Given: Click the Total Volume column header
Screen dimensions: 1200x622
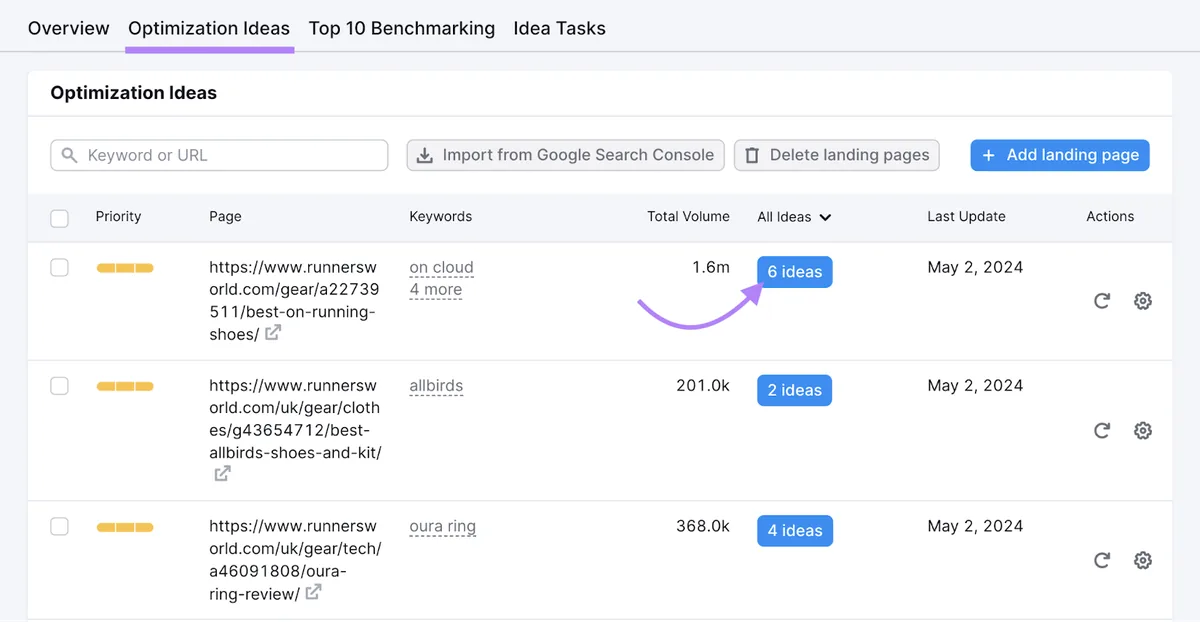Looking at the screenshot, I should coord(689,216).
